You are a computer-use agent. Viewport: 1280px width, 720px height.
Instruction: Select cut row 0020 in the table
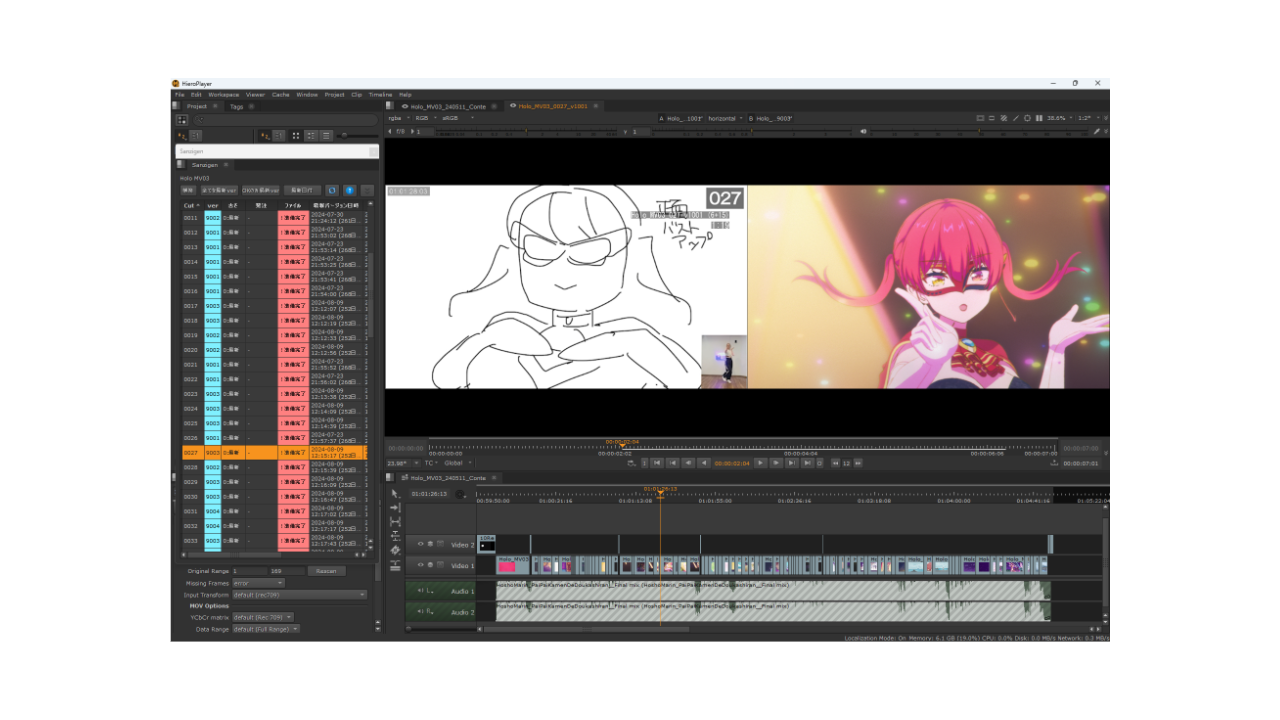coord(273,350)
